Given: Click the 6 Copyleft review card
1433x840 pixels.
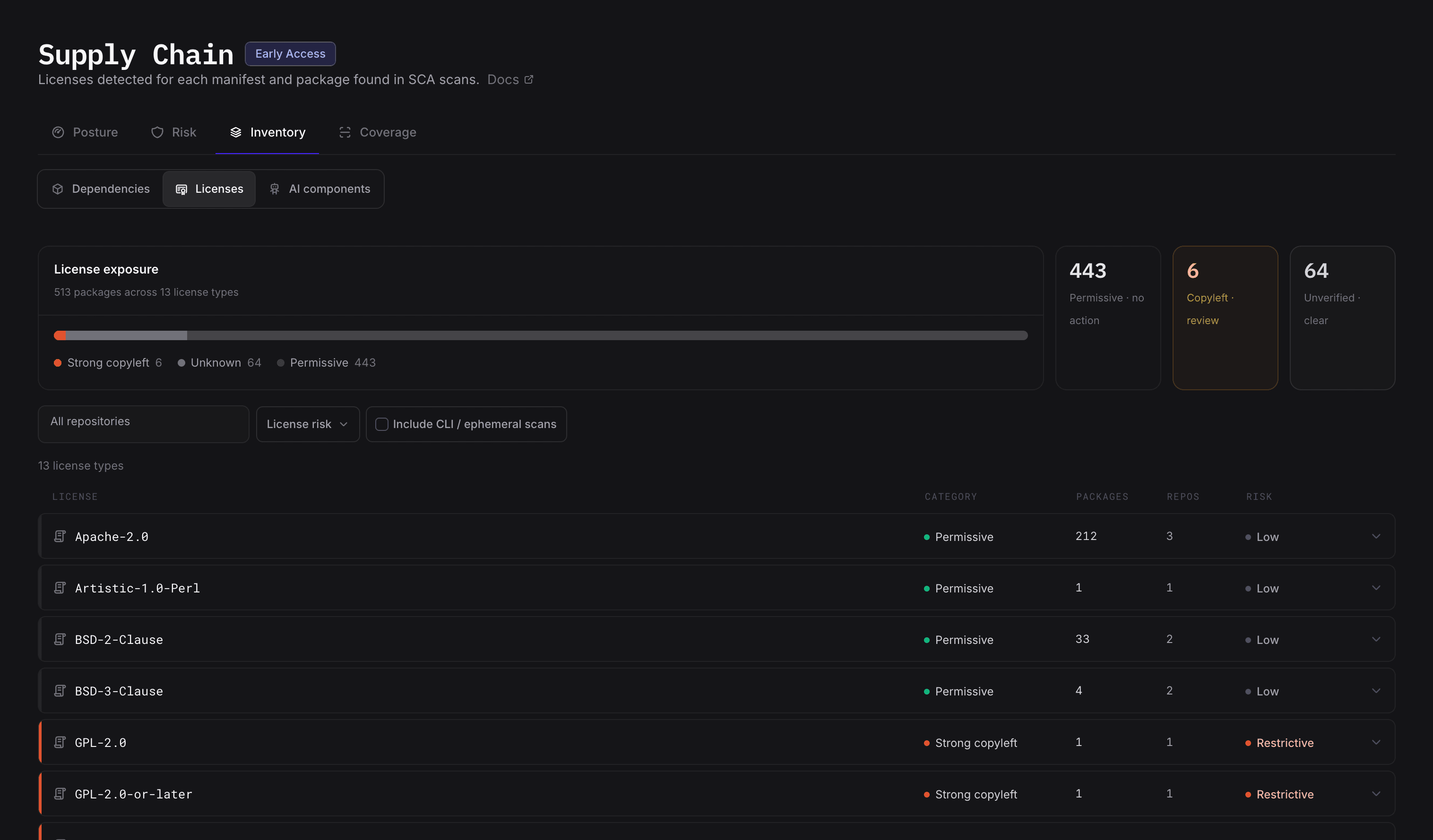Looking at the screenshot, I should pyautogui.click(x=1225, y=317).
